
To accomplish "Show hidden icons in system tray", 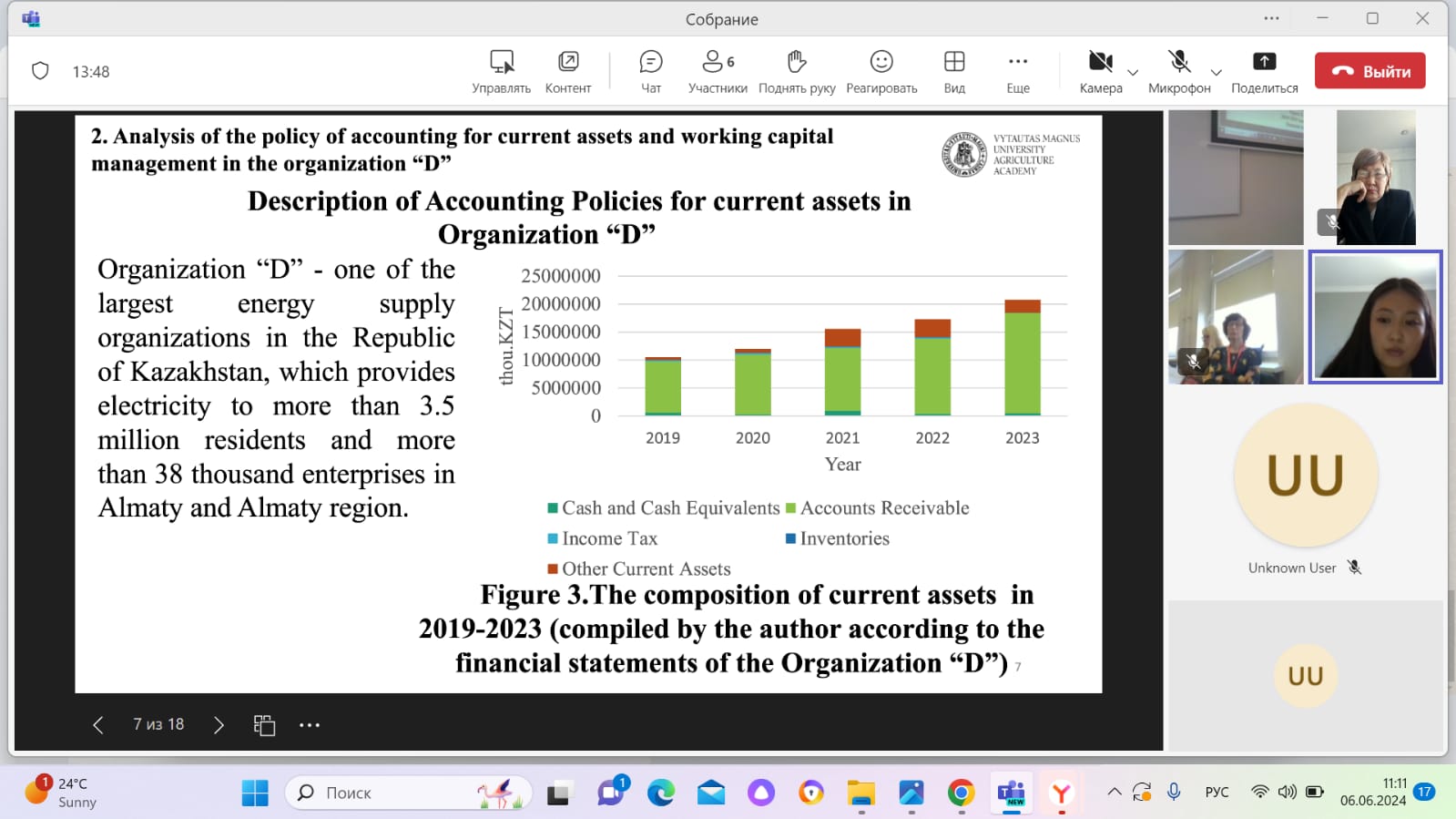I will (x=1114, y=793).
